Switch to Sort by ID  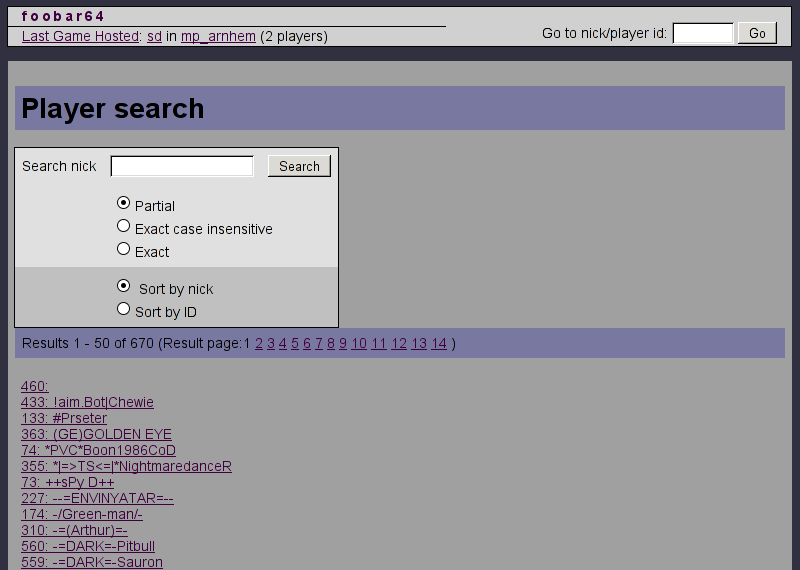(124, 309)
